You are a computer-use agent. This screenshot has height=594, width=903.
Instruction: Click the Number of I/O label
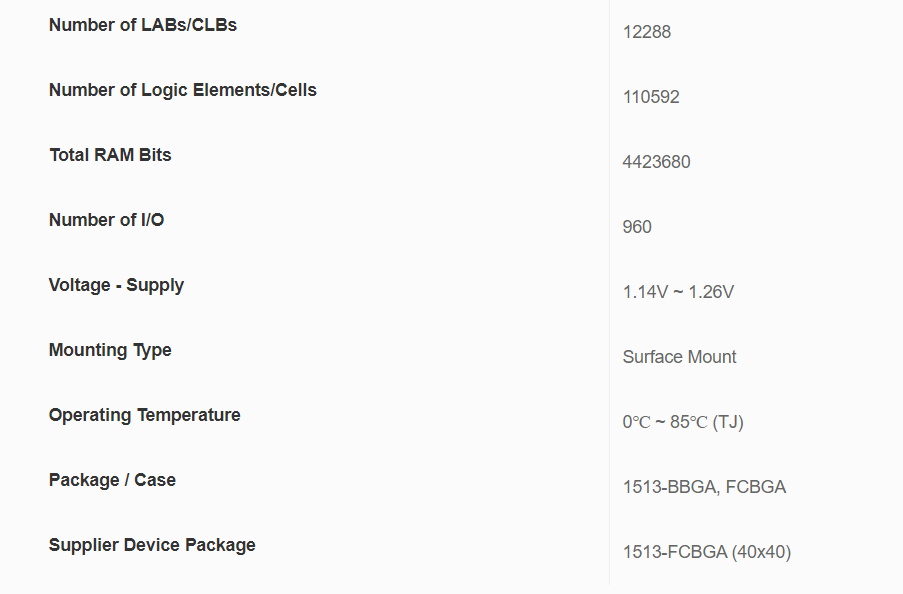(x=106, y=220)
